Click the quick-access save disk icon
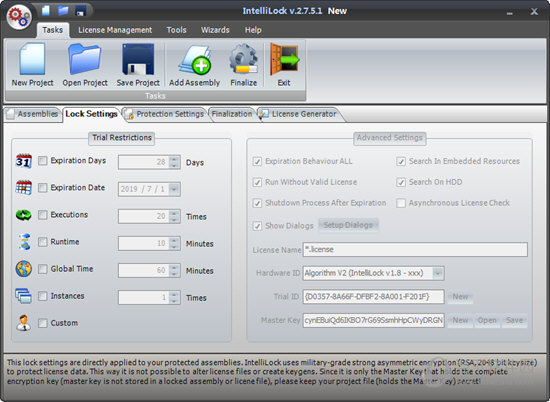Image resolution: width=550 pixels, height=402 pixels. tap(81, 11)
